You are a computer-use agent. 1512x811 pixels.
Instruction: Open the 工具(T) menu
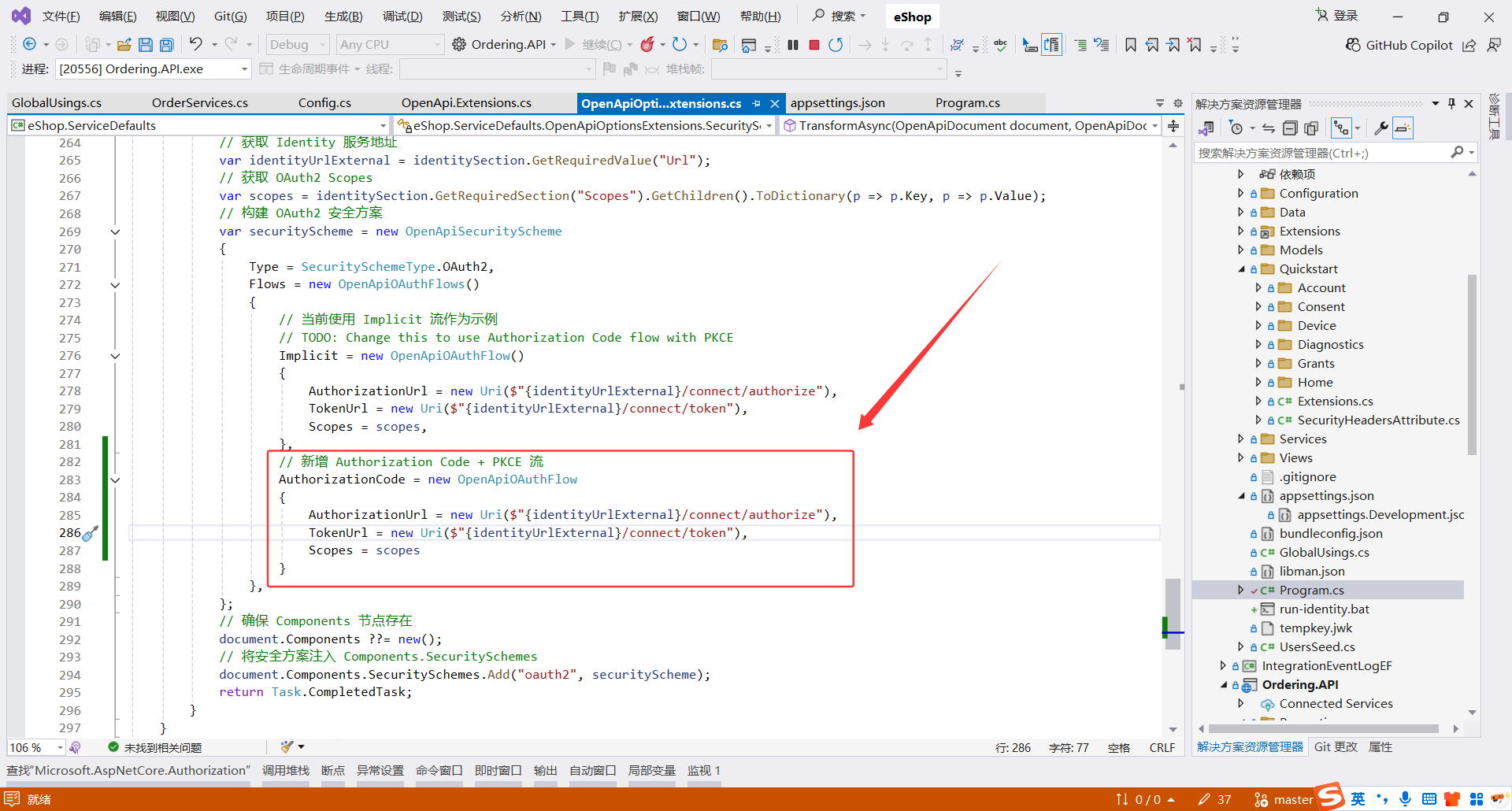click(x=580, y=17)
